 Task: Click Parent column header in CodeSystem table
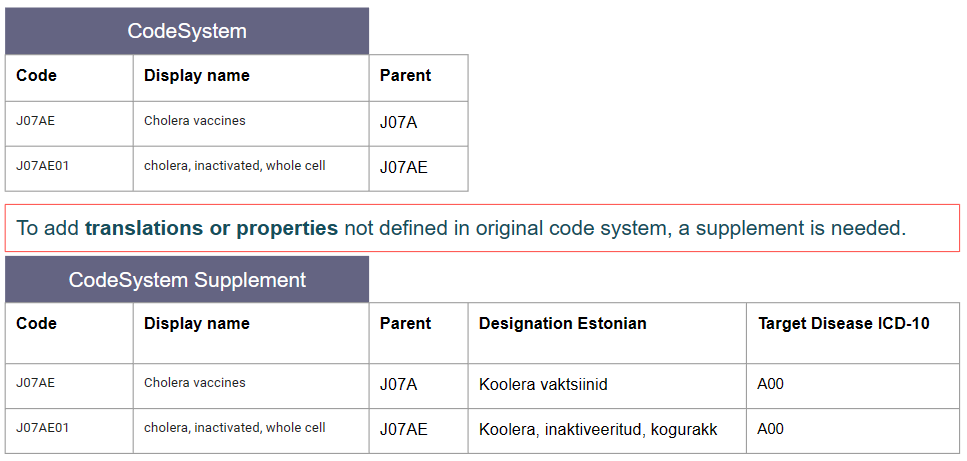point(405,76)
